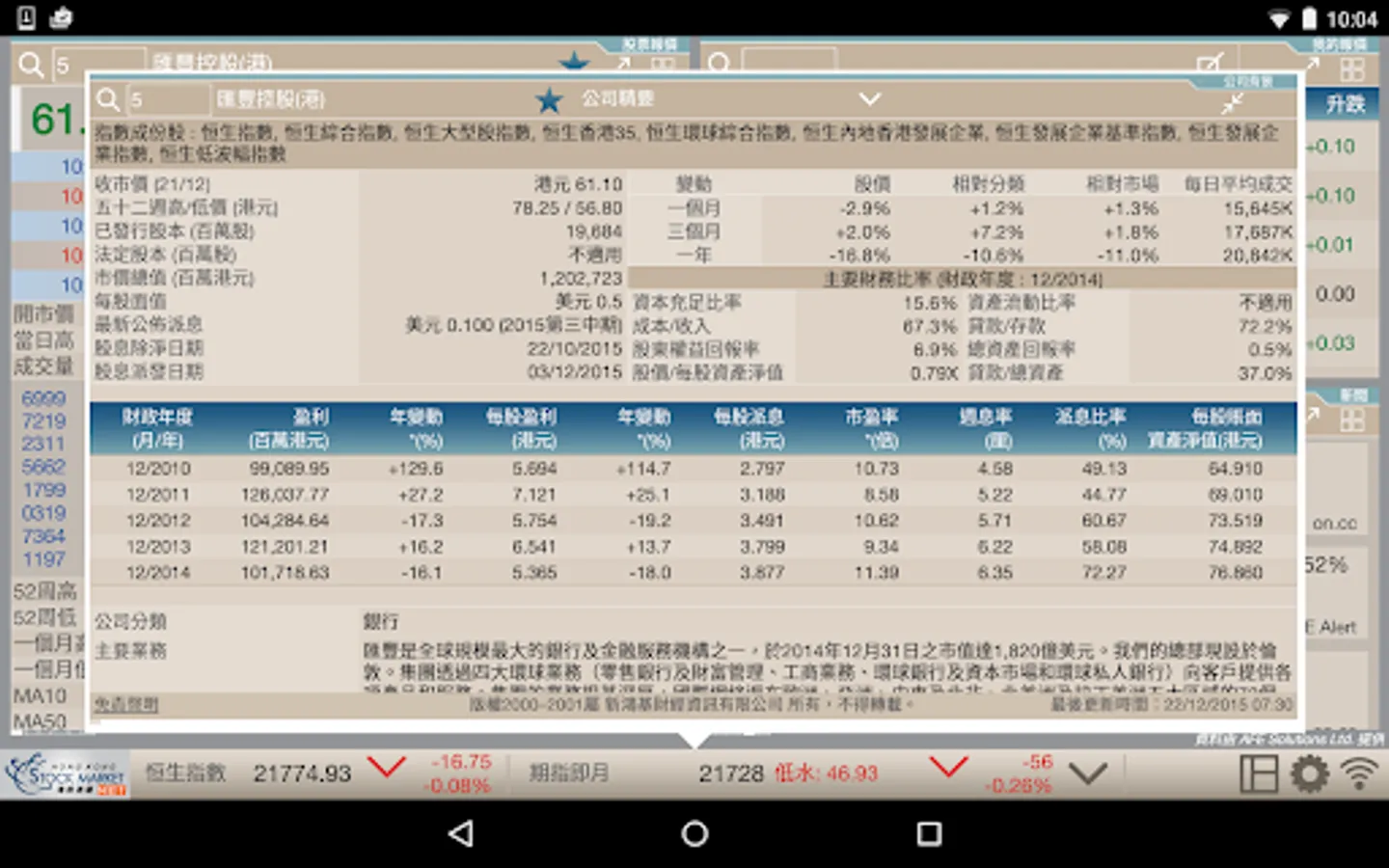Expand the futures row down chevron
This screenshot has width=1389, height=868.
pyautogui.click(x=1087, y=773)
